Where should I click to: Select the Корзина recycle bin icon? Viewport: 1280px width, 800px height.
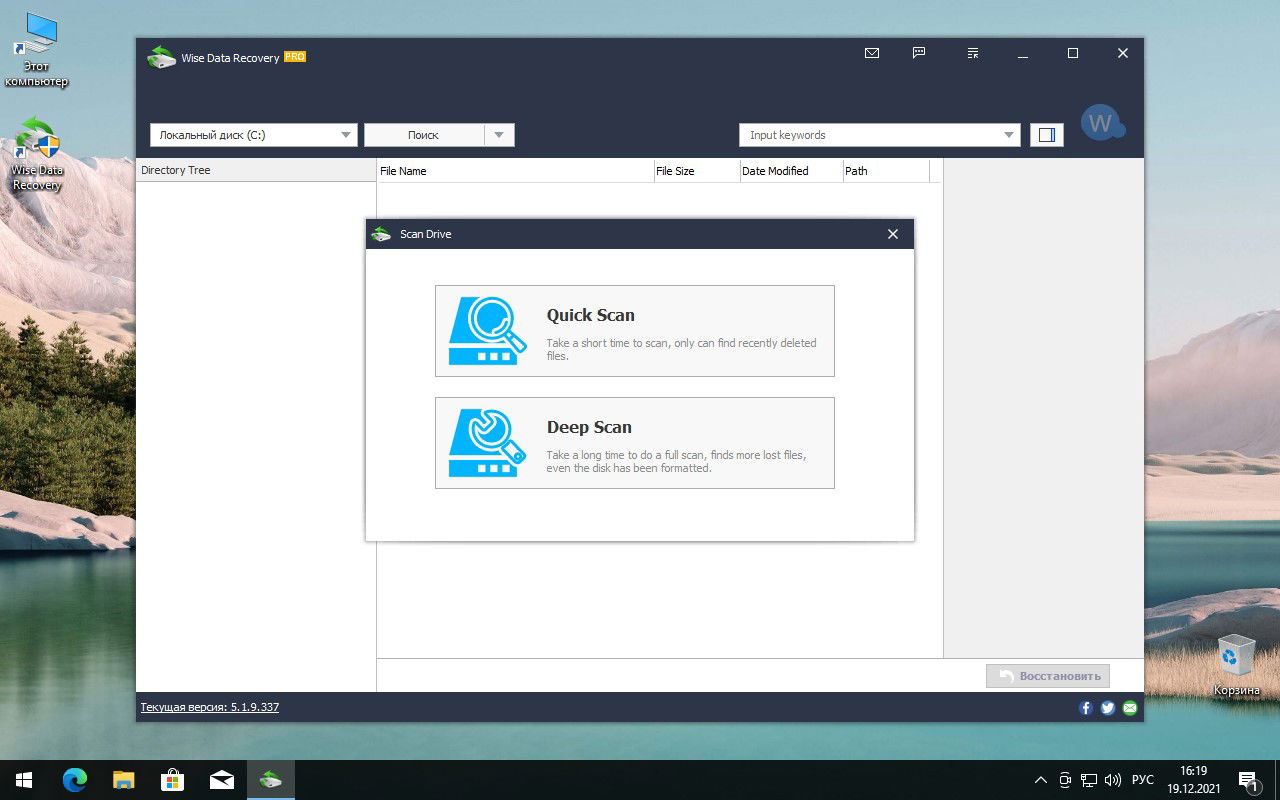point(1237,665)
